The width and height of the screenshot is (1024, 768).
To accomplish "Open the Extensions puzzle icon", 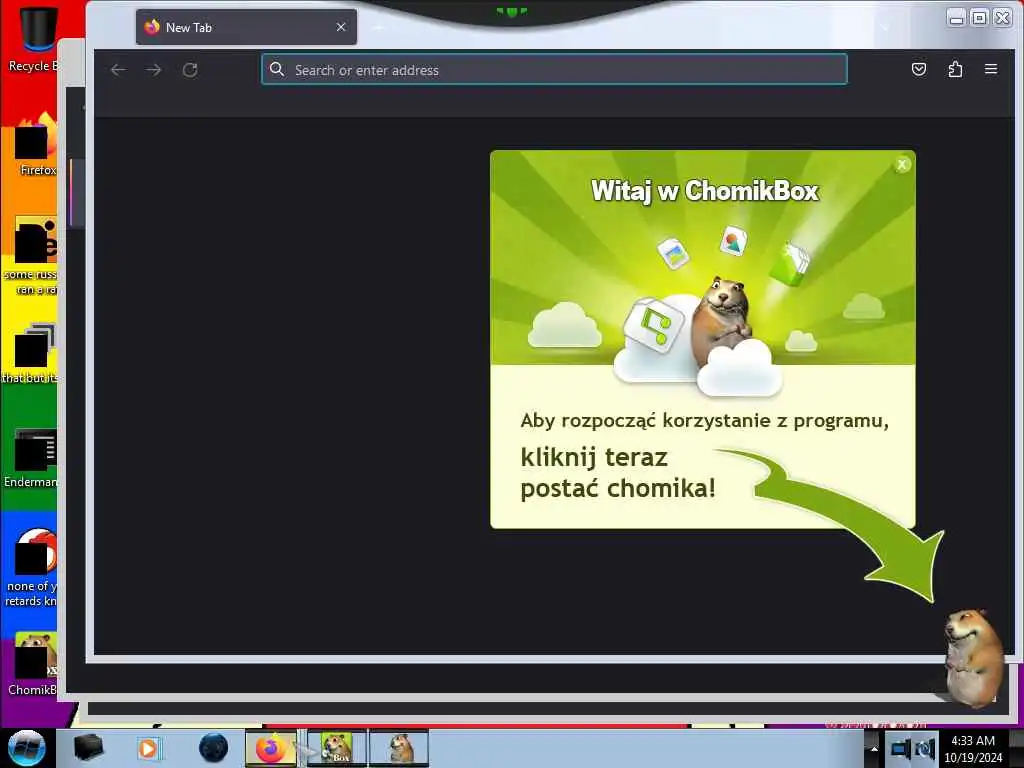I will click(x=955, y=69).
